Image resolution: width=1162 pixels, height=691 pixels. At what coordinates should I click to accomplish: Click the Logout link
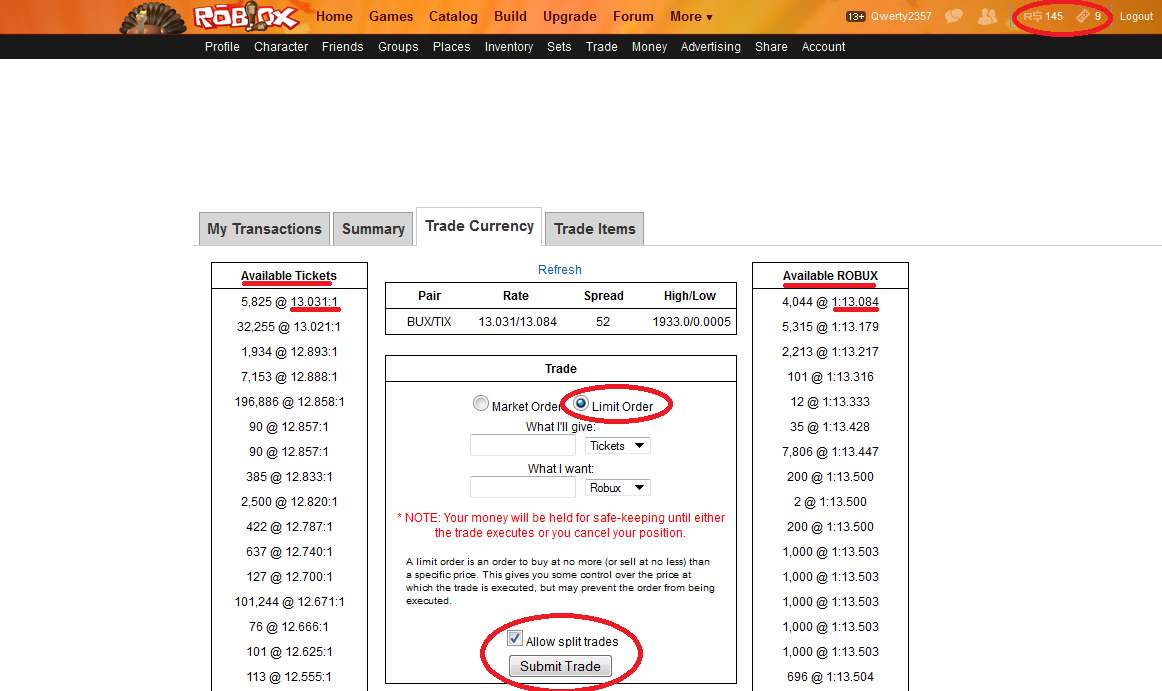[1136, 16]
